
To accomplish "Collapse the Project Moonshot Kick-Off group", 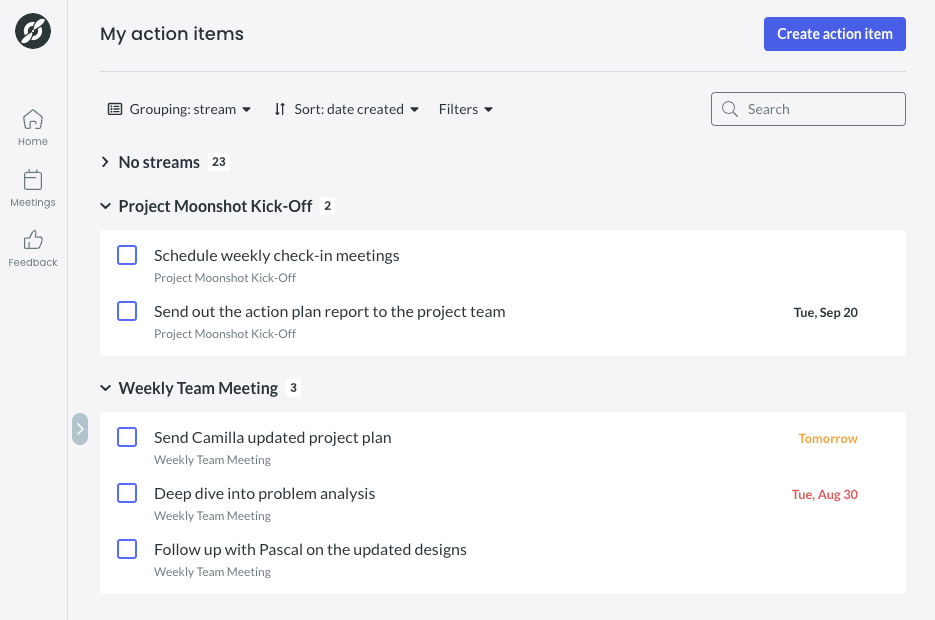I will 106,206.
